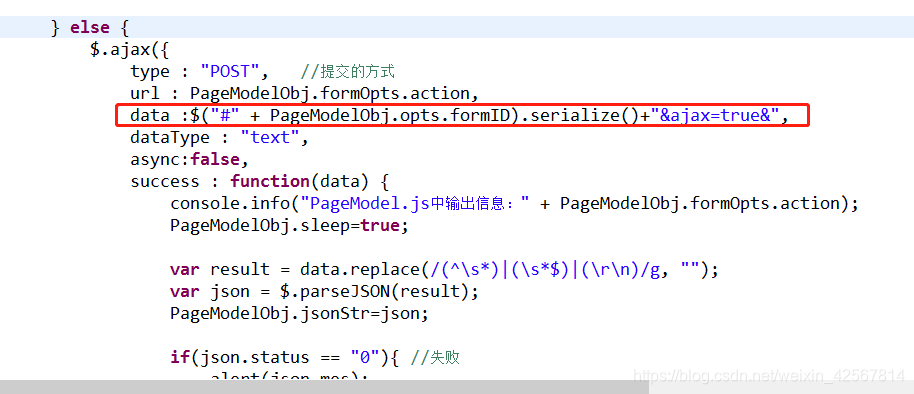Click the comment "//提交的方式"
Screen dimensions: 914x394
(348, 72)
